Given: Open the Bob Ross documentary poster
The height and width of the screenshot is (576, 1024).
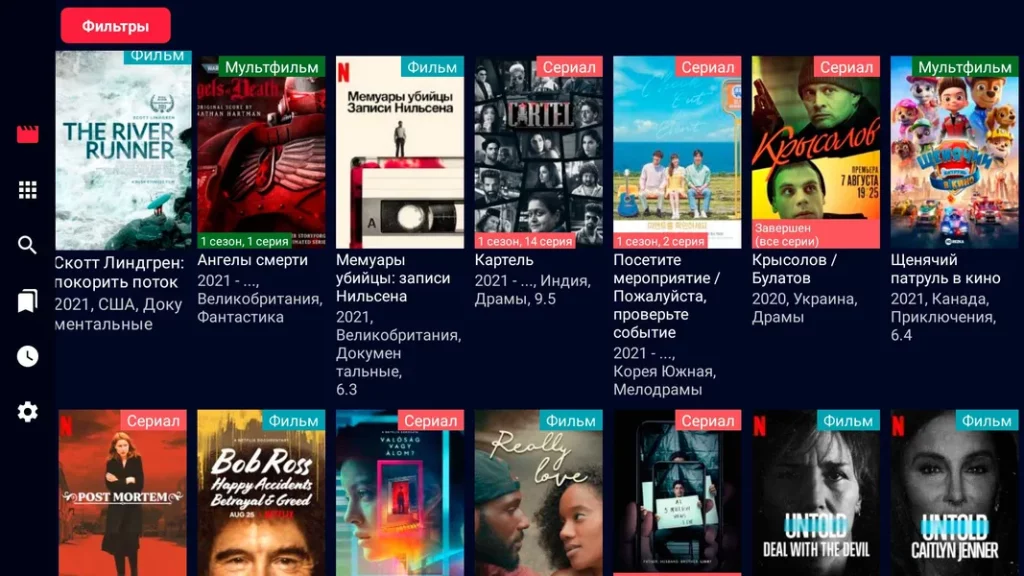Looking at the screenshot, I should point(261,493).
